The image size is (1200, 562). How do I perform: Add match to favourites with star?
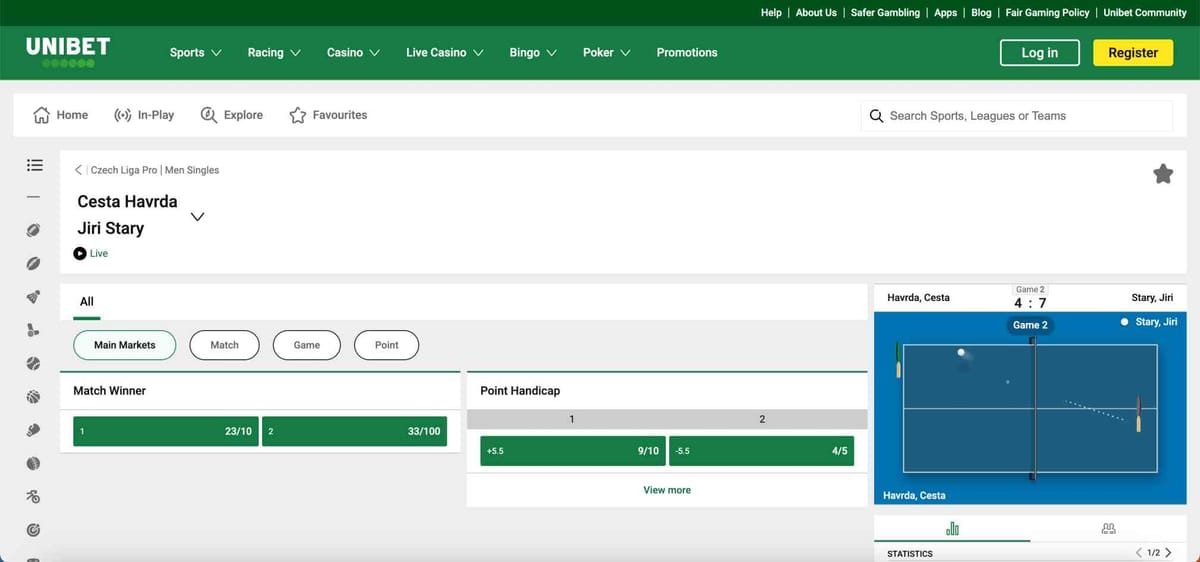pyautogui.click(x=1163, y=174)
